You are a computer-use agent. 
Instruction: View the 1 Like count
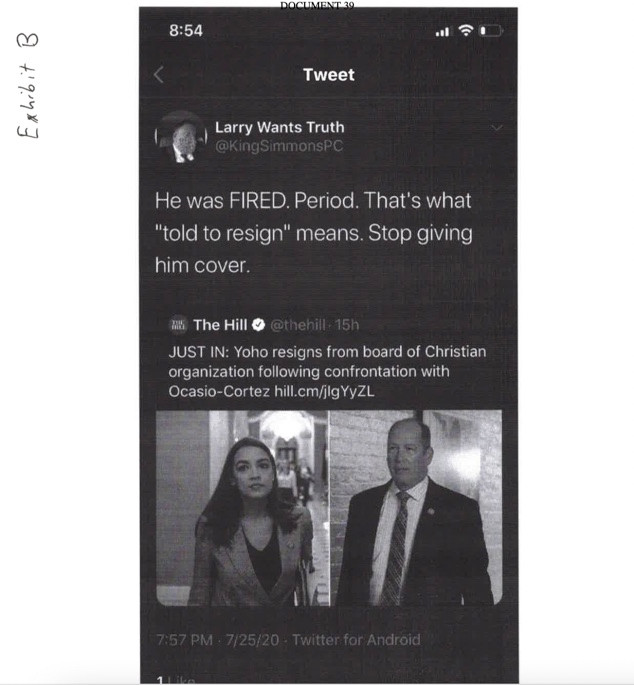coord(176,680)
